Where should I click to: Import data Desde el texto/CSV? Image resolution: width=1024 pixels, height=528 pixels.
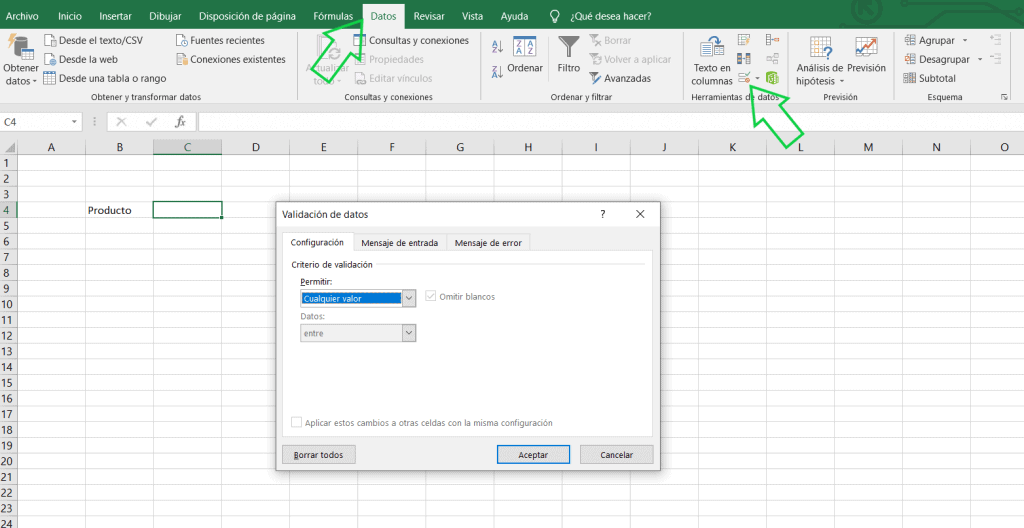pos(93,41)
